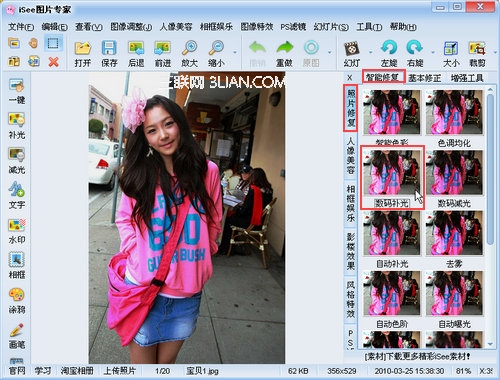Image resolution: width=500 pixels, height=380 pixels.
Task: Select 照片修复 vertical tab
Action: [x=351, y=108]
